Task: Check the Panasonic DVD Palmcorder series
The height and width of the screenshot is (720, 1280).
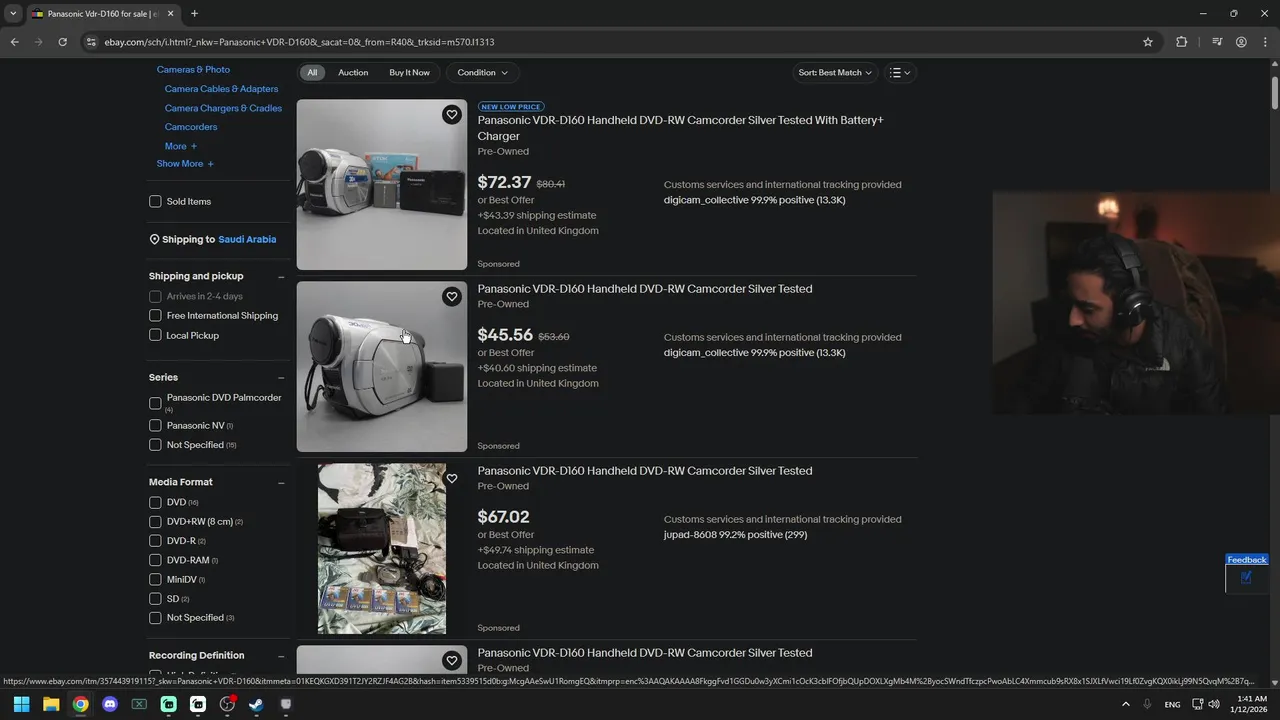Action: coord(155,403)
